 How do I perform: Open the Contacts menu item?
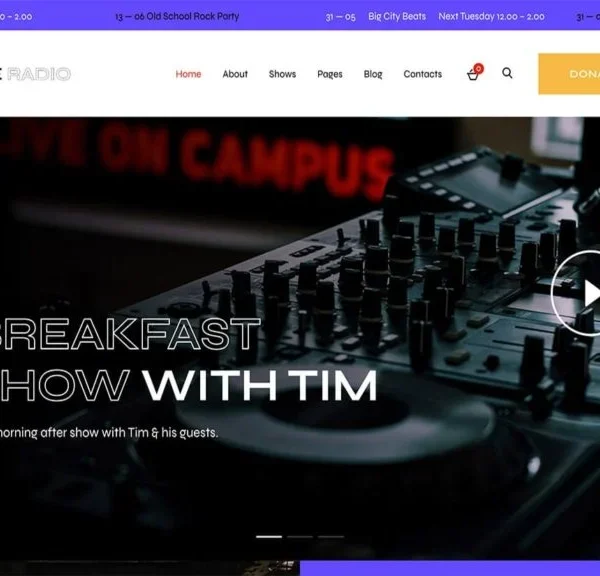coord(423,74)
